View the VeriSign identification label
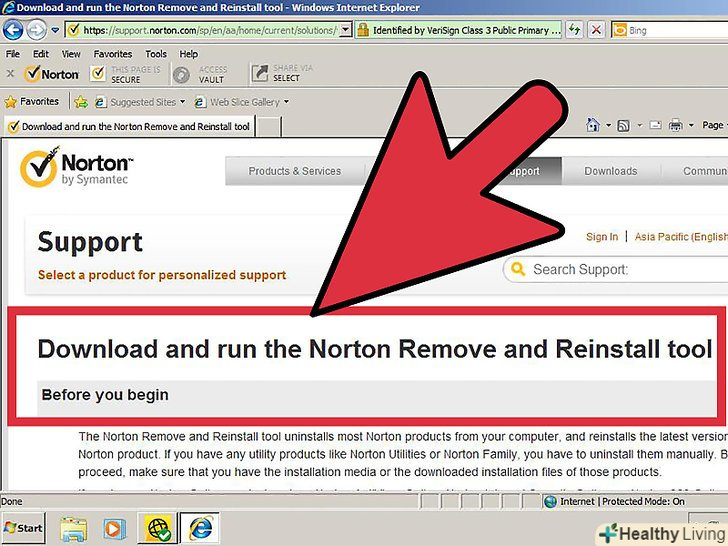The height and width of the screenshot is (546, 728). pos(466,30)
